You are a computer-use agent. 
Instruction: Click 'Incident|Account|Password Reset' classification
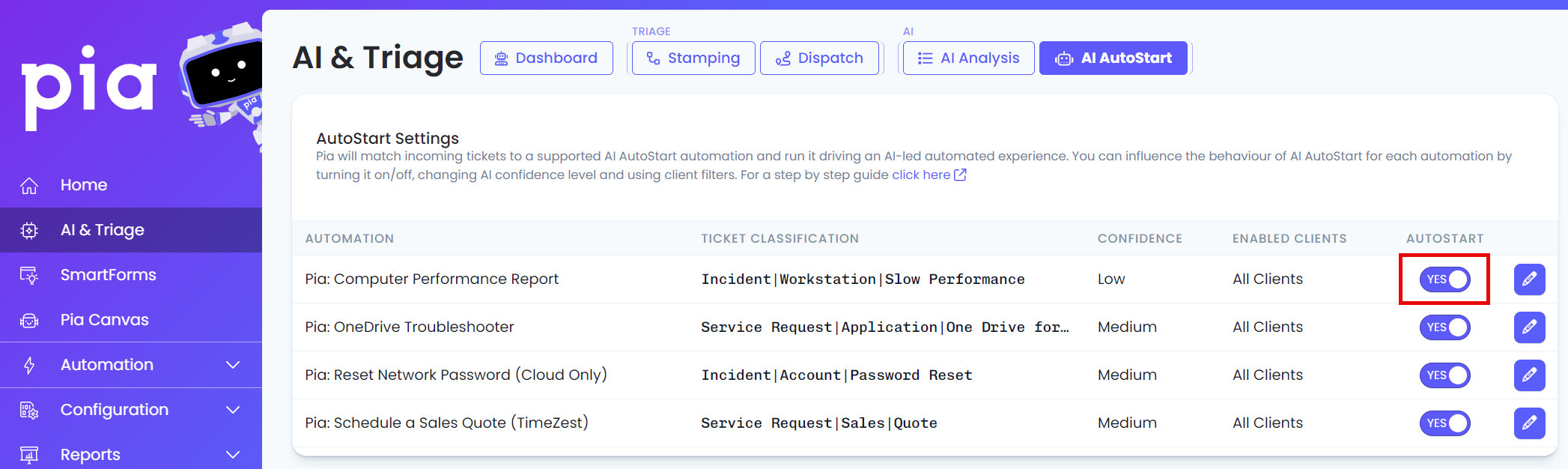click(x=836, y=375)
